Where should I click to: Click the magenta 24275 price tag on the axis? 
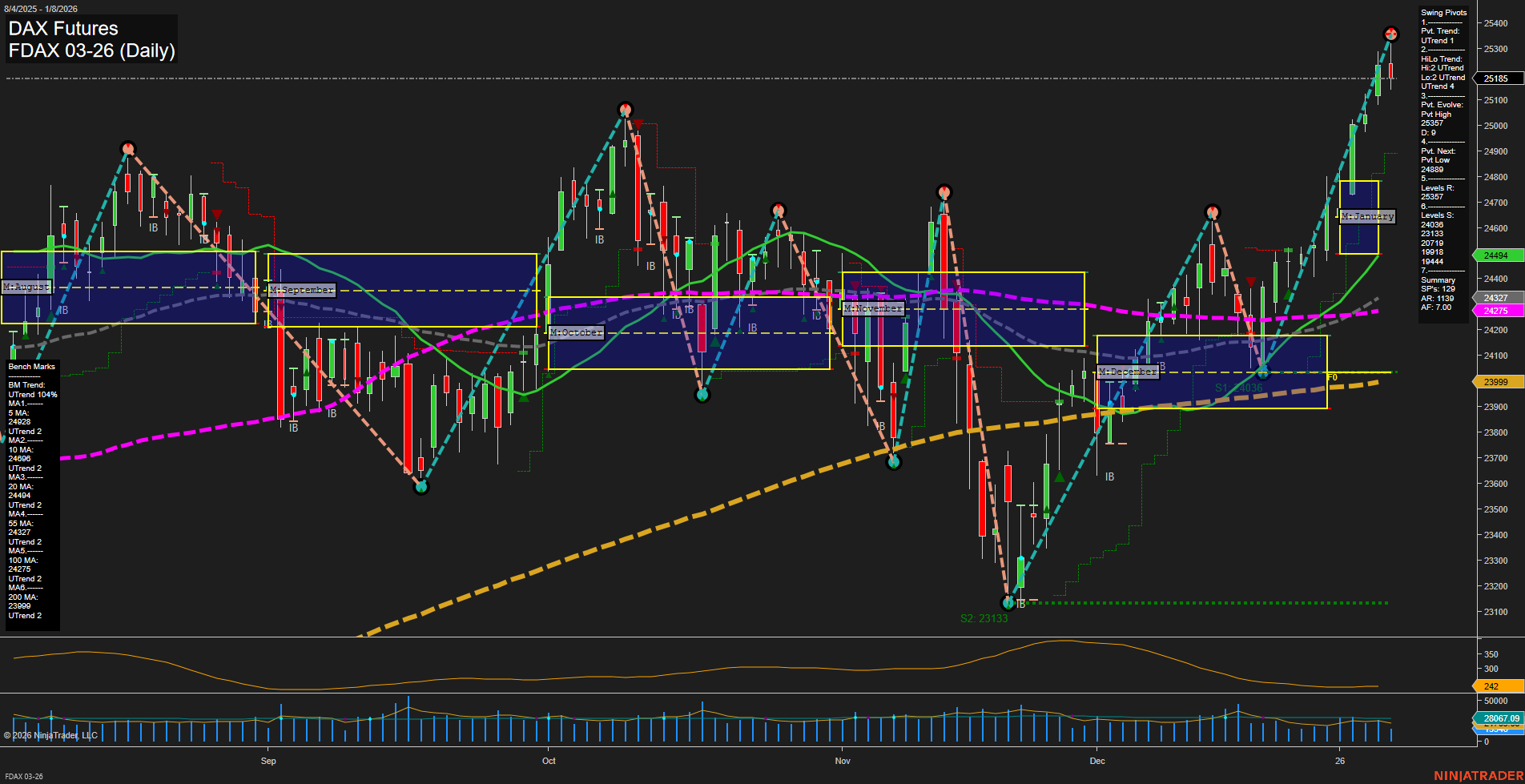(1495, 312)
